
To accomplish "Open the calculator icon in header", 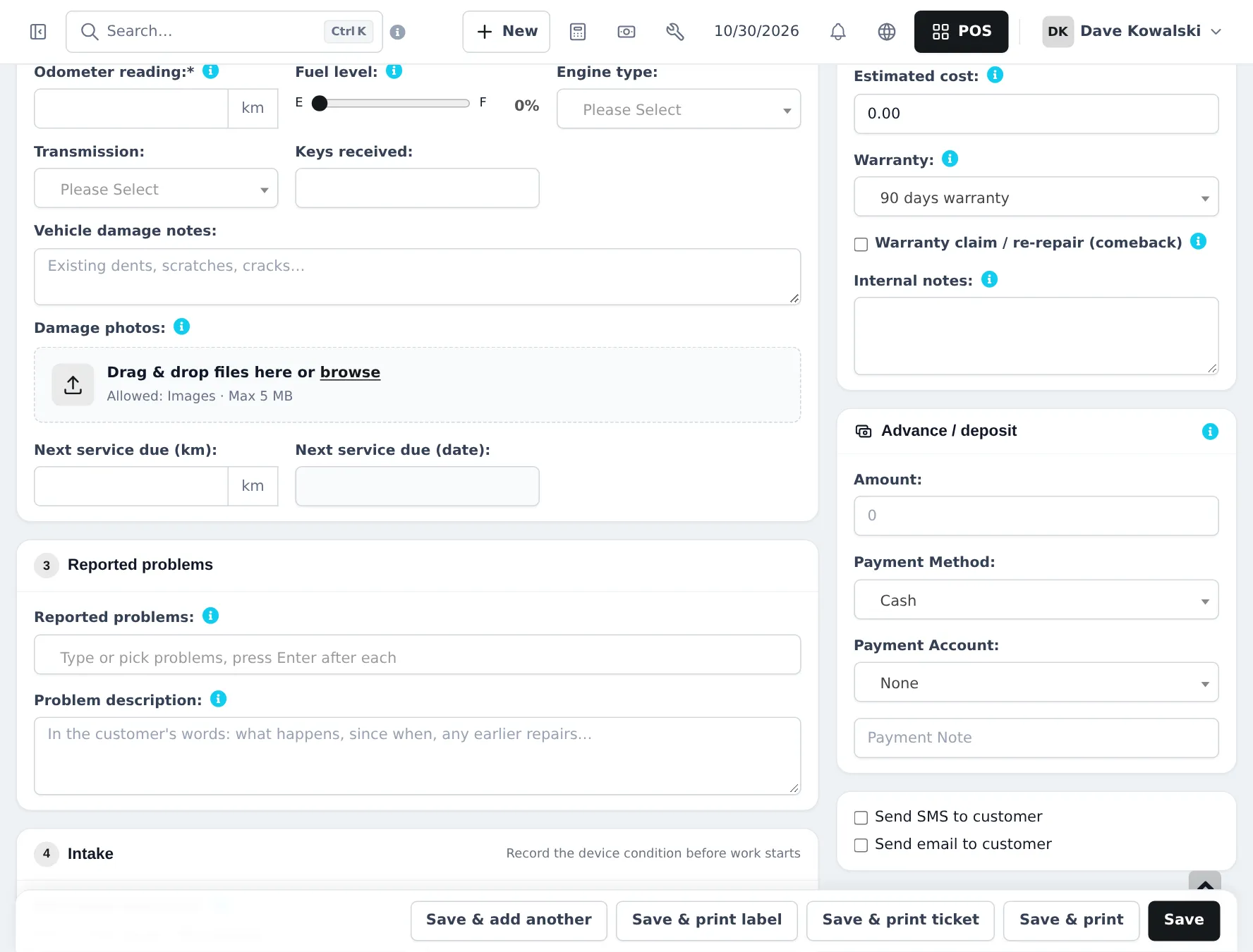I will coord(578,32).
